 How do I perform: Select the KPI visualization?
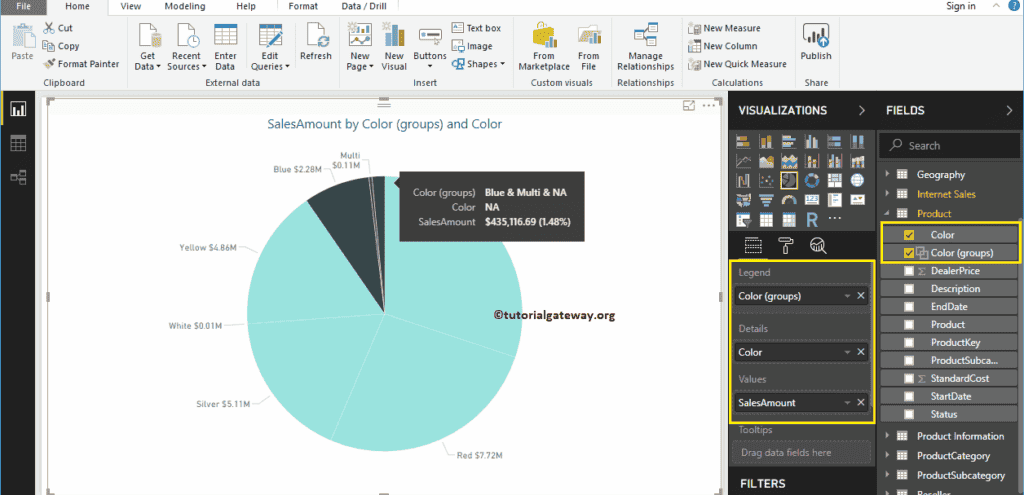[857, 200]
